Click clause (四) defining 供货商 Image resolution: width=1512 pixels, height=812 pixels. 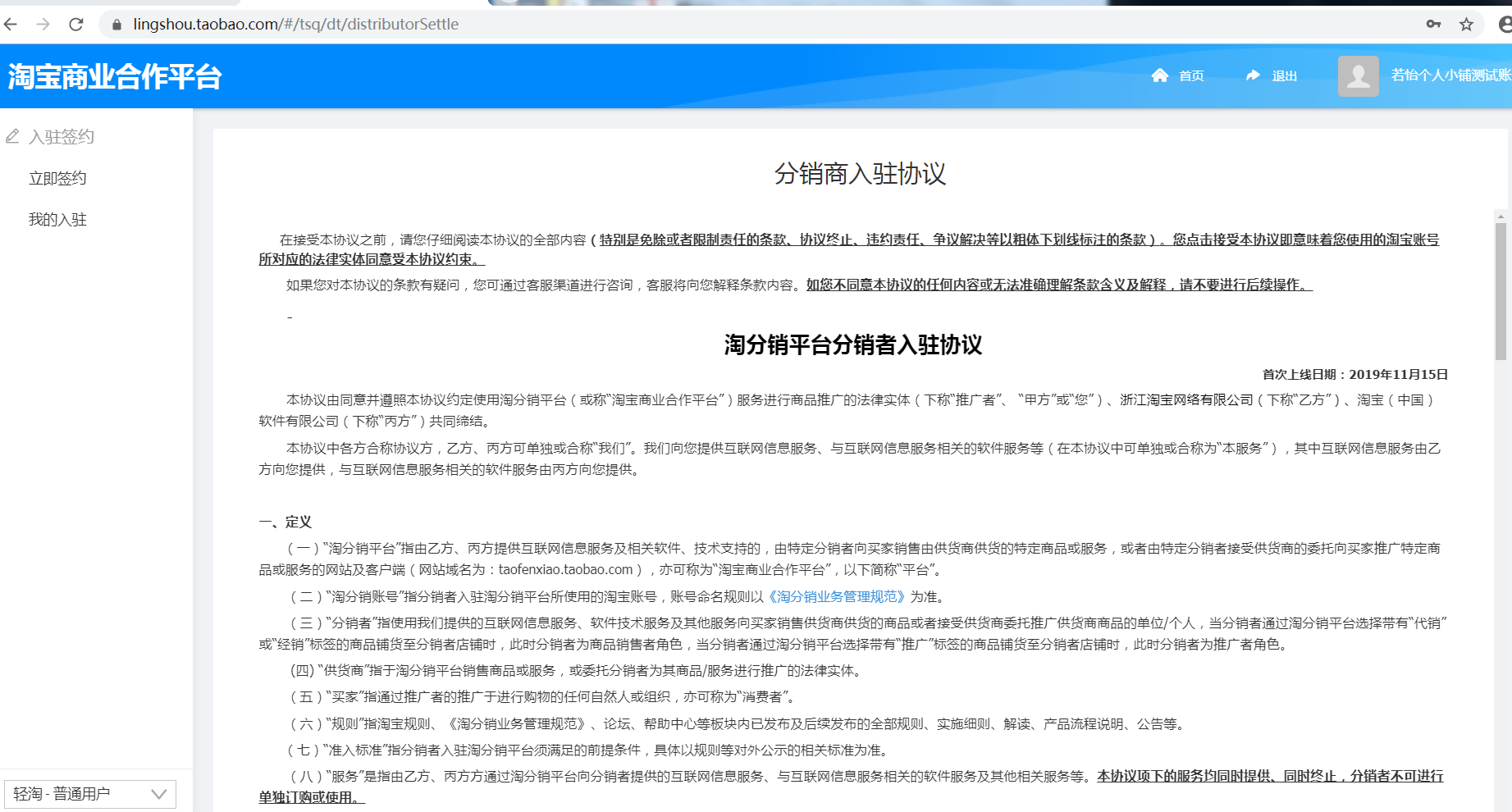[x=577, y=671]
